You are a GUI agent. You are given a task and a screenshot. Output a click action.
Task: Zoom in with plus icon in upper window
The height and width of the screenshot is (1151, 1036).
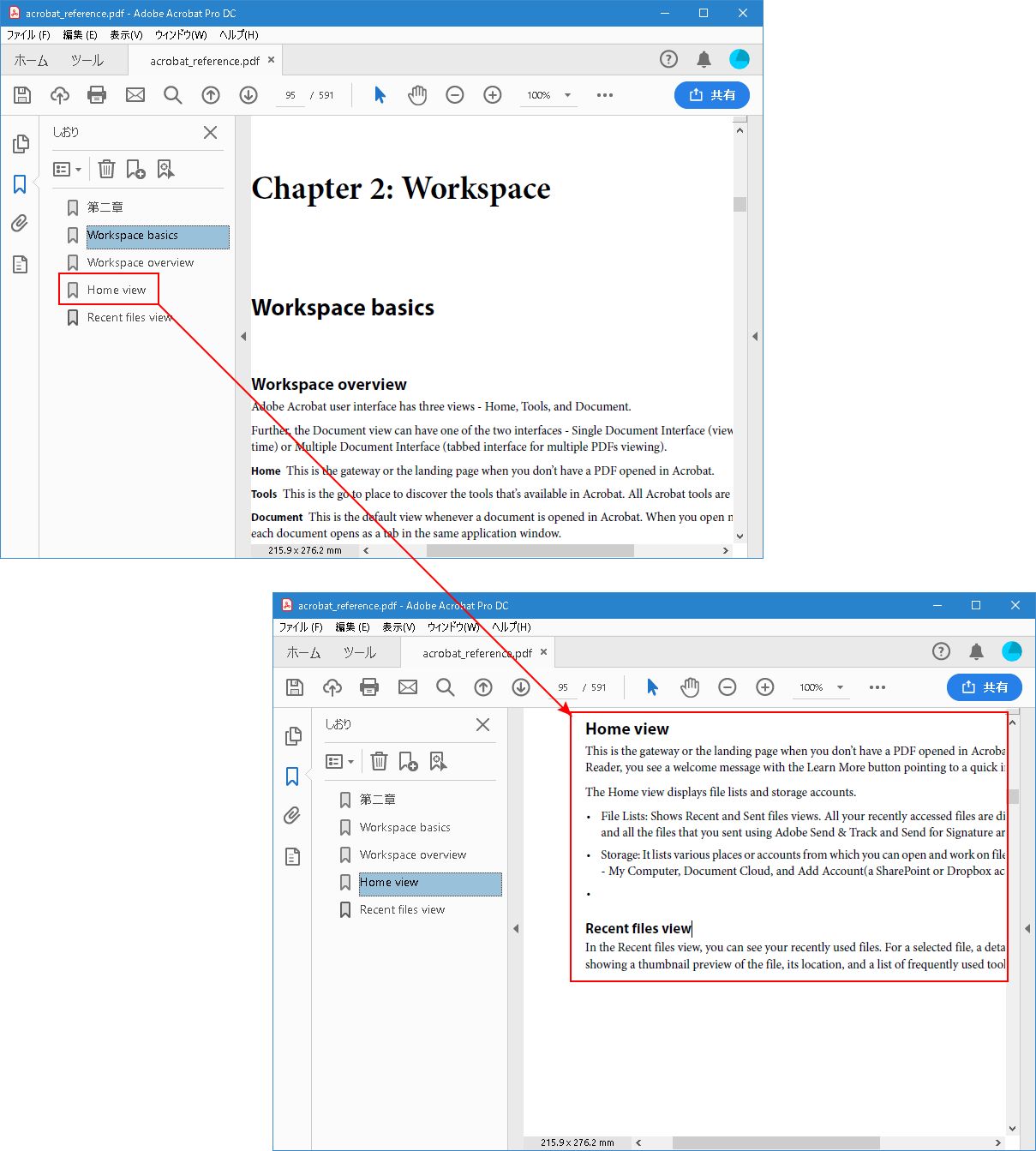pos(493,95)
